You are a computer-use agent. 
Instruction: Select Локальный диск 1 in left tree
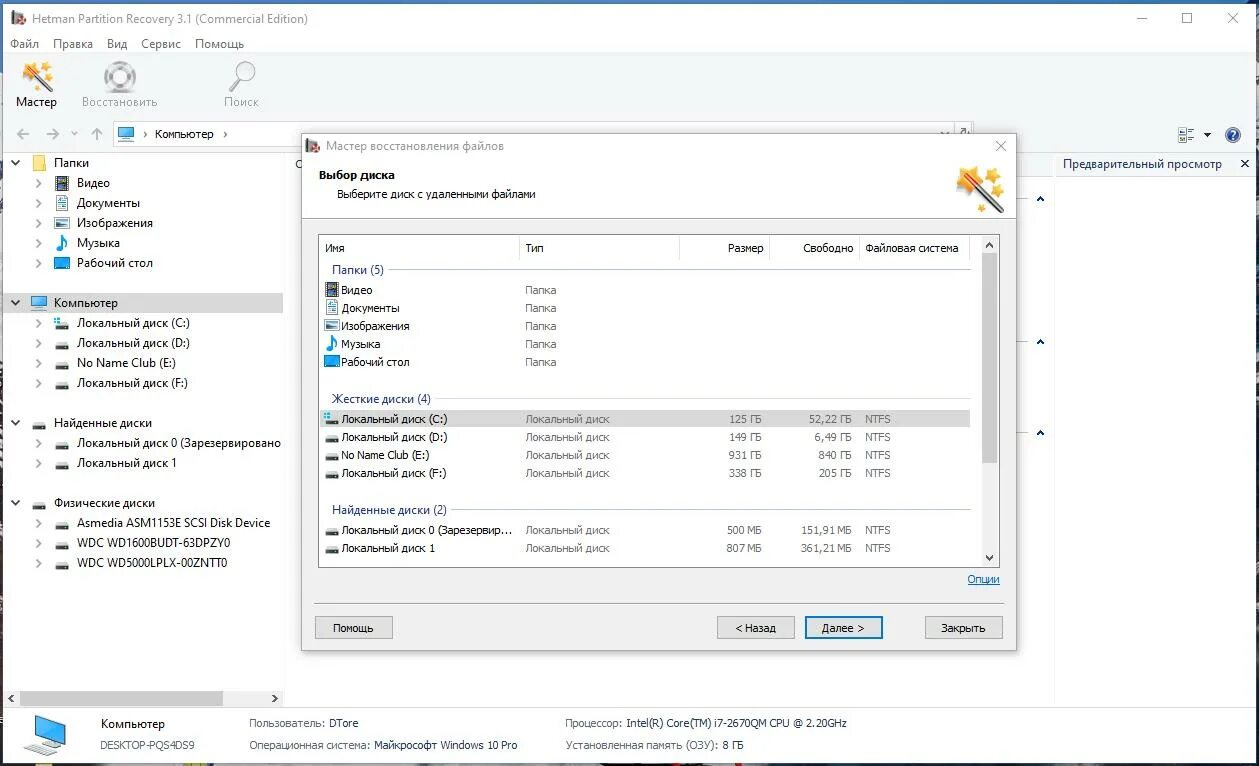click(126, 463)
